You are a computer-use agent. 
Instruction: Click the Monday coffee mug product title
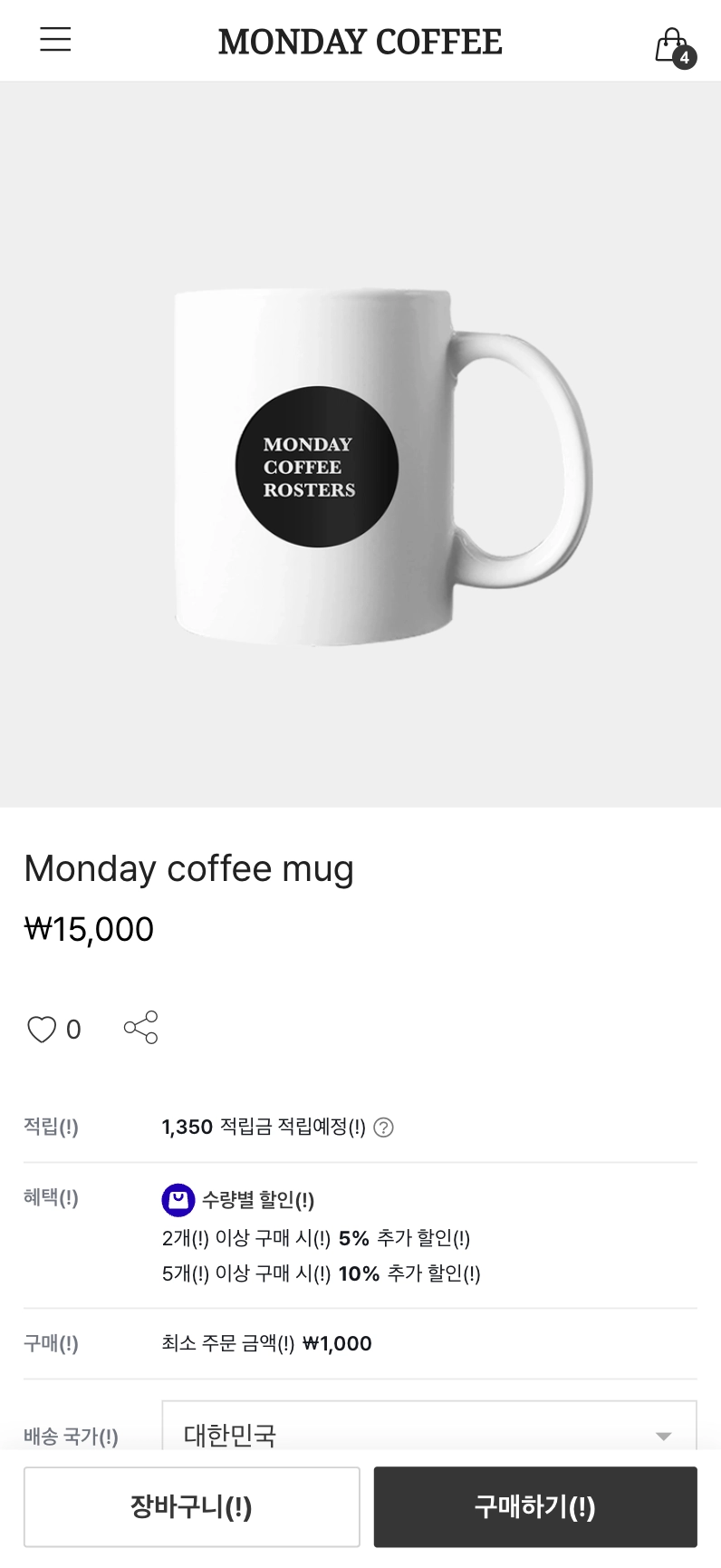click(x=188, y=868)
